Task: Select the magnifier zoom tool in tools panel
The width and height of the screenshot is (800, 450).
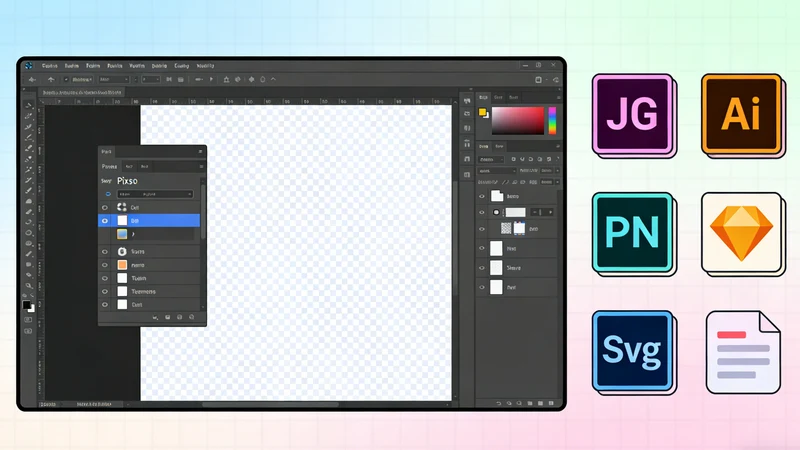Action: click(x=29, y=286)
